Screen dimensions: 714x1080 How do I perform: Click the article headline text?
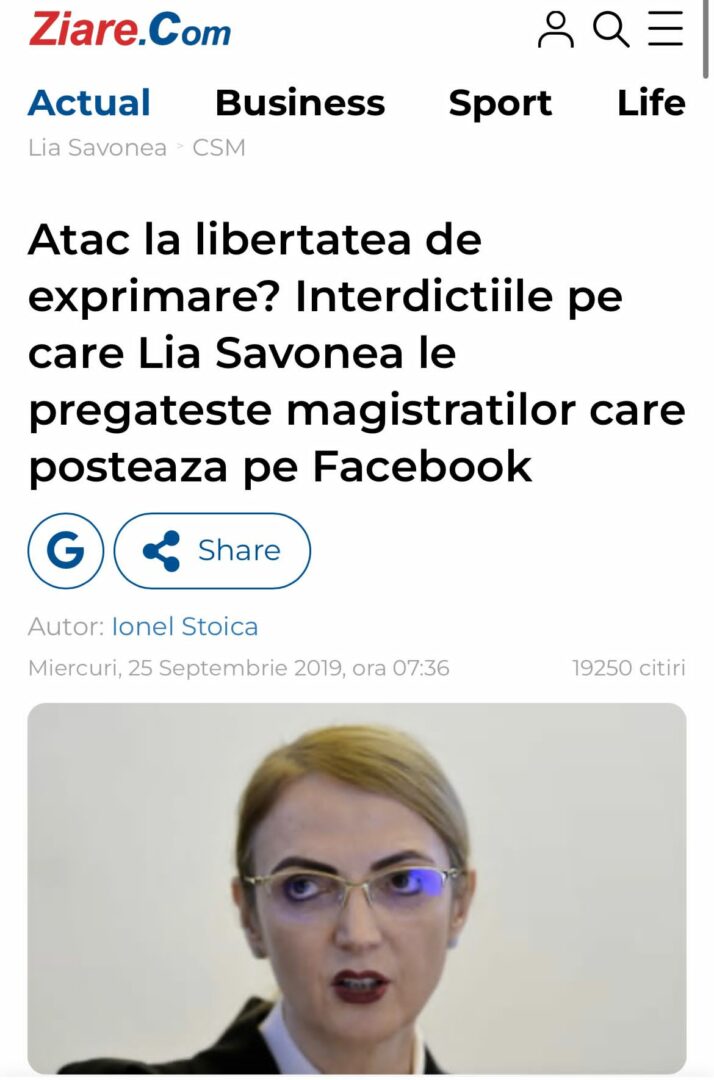tap(357, 353)
